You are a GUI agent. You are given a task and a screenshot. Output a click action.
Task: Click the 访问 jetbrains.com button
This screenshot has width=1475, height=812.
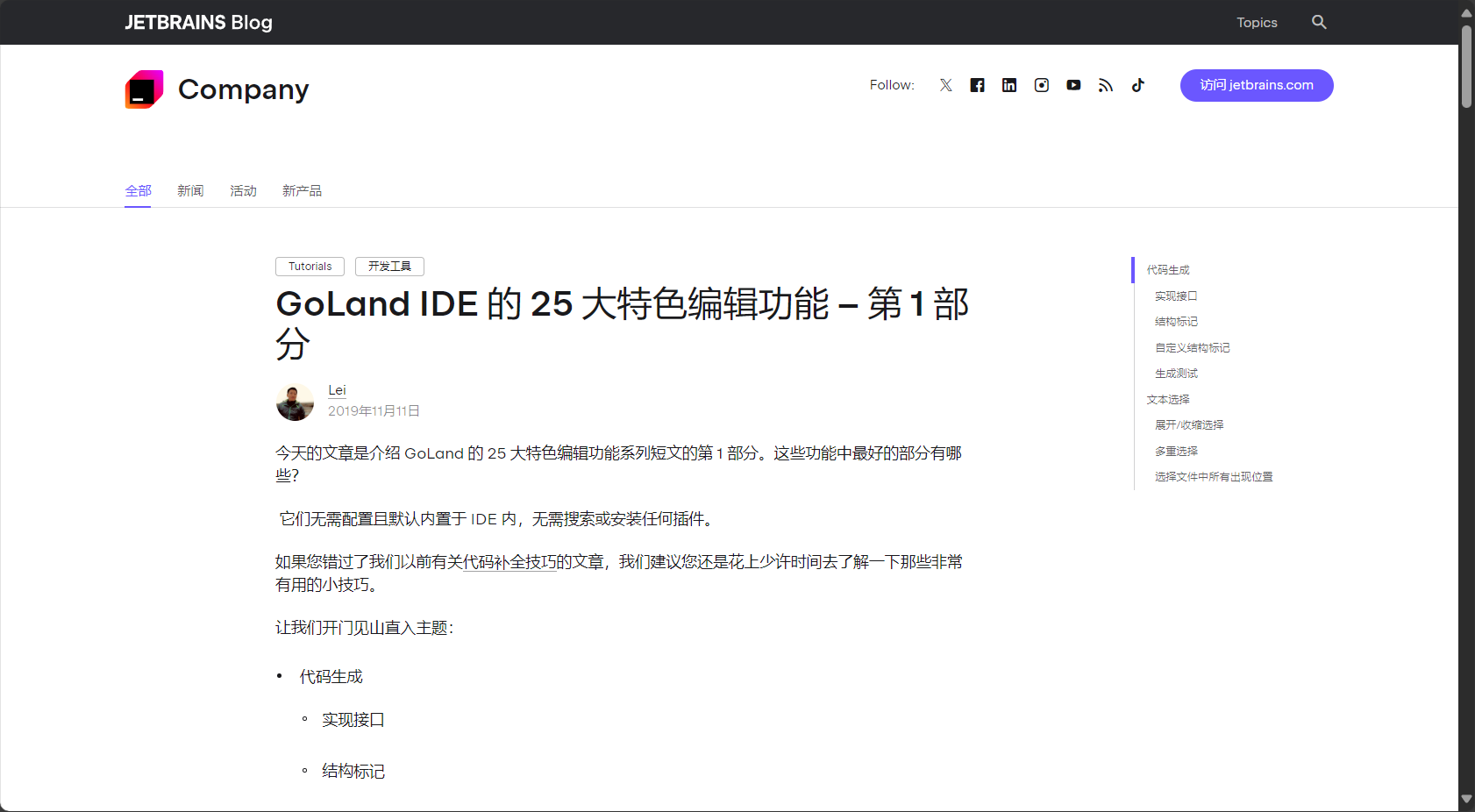click(x=1257, y=85)
